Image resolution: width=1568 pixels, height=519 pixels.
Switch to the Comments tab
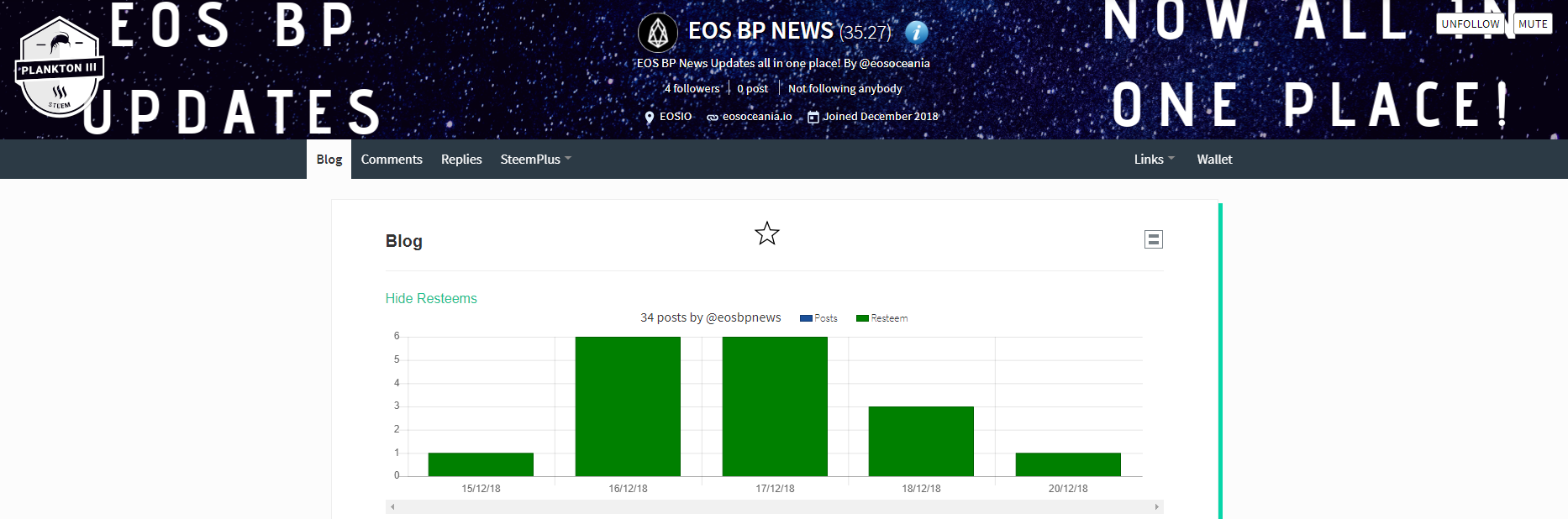tap(392, 160)
